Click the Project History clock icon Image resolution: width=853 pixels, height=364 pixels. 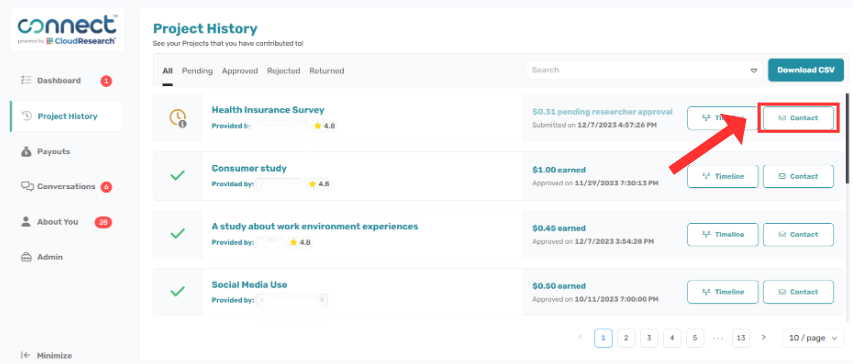[26, 116]
